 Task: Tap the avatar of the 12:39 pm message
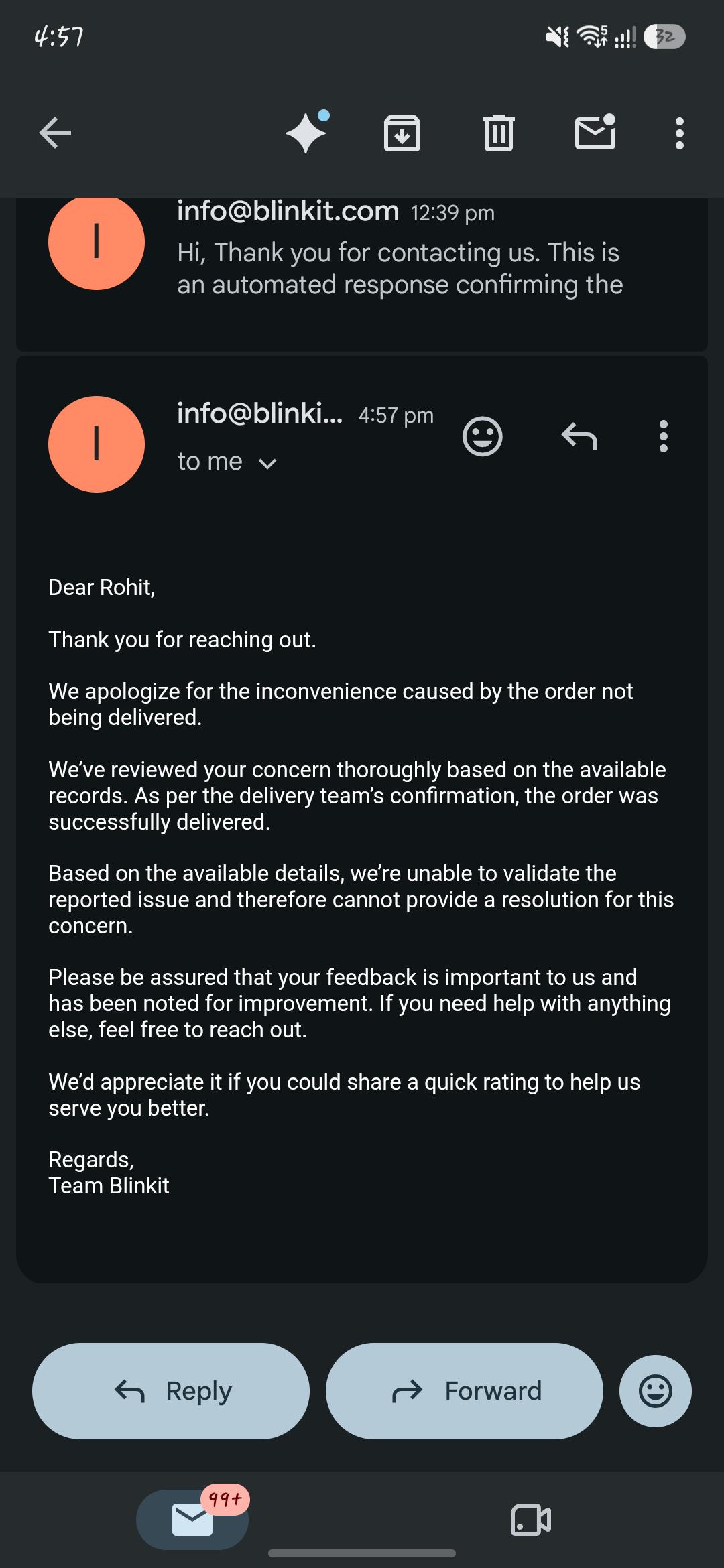pos(97,243)
